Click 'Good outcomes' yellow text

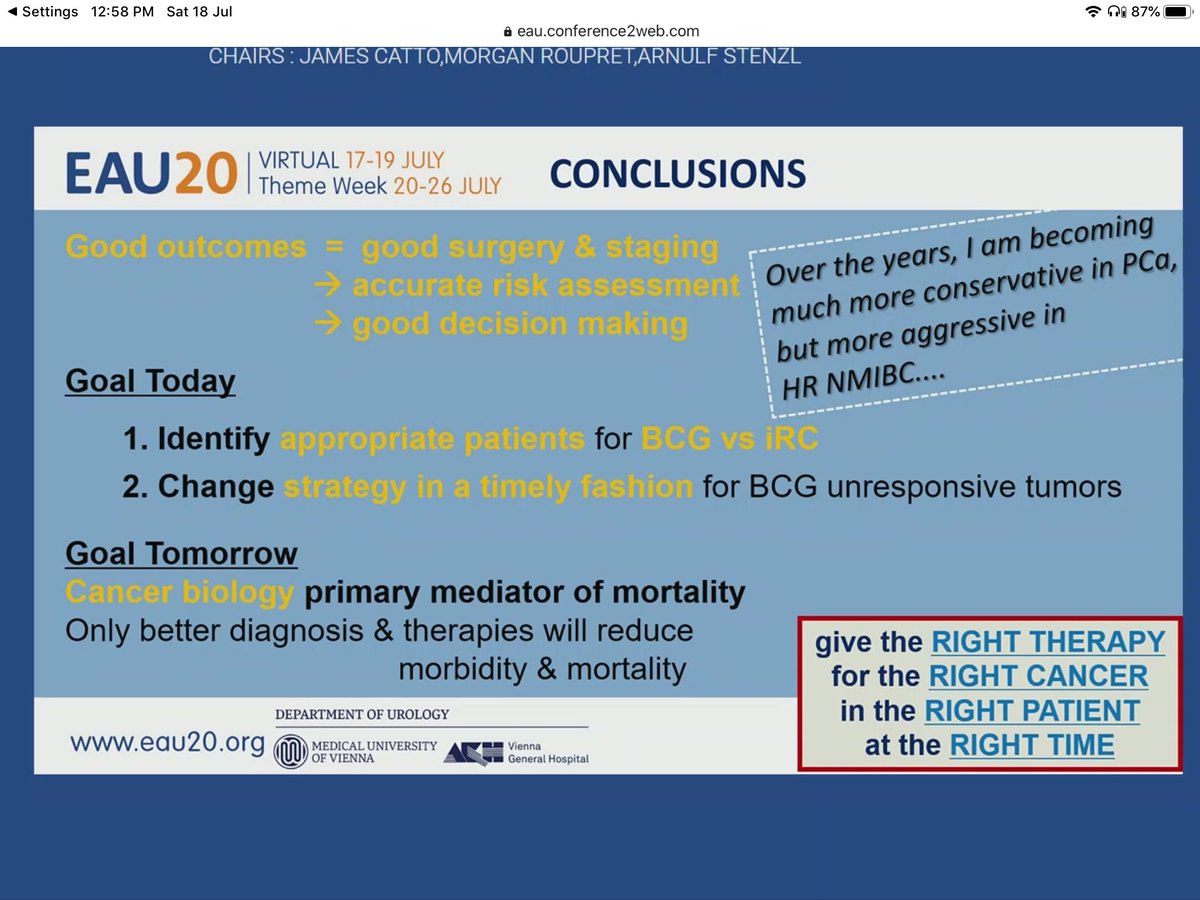tap(186, 247)
